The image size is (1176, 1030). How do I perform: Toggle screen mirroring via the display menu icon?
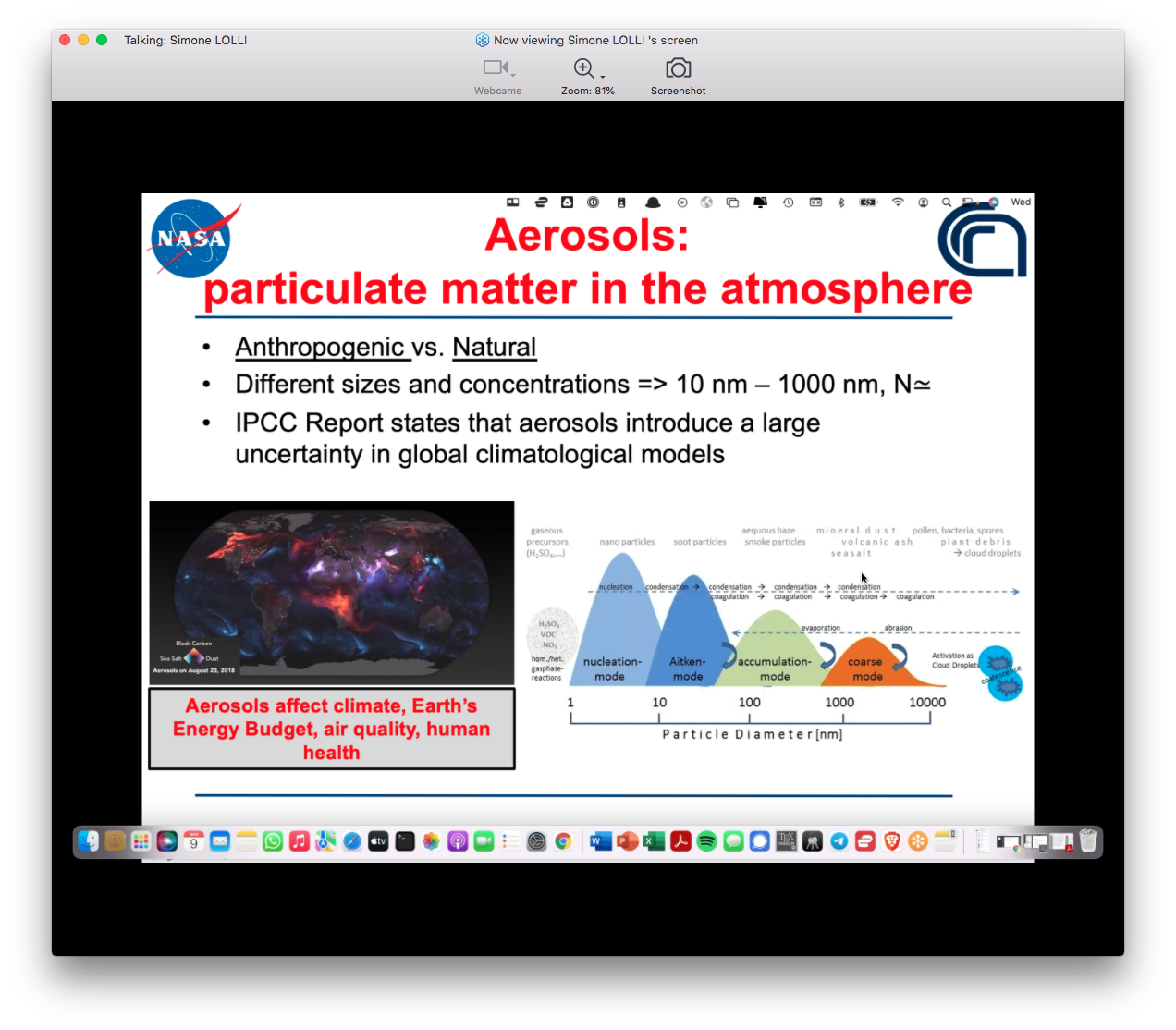[x=760, y=202]
